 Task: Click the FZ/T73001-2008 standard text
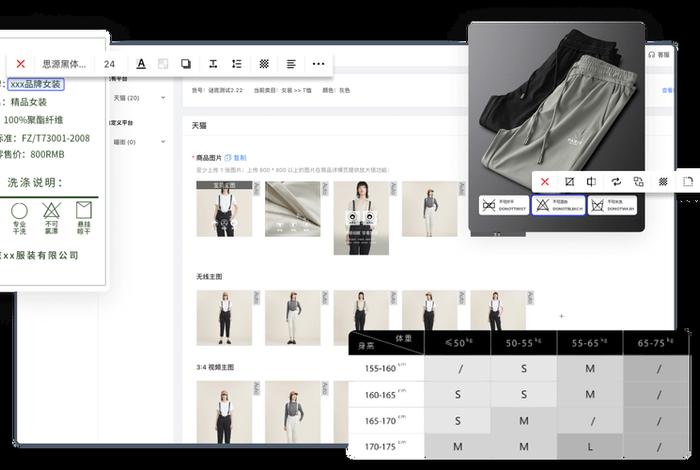(55, 138)
